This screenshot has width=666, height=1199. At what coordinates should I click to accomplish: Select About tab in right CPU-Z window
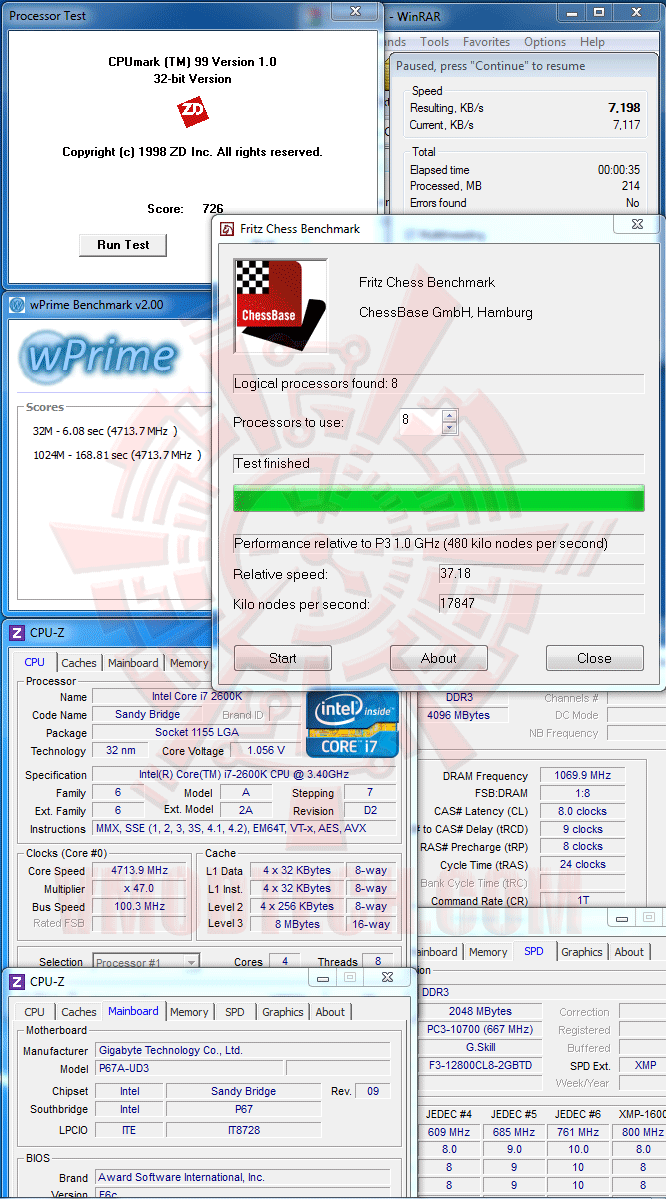[629, 952]
